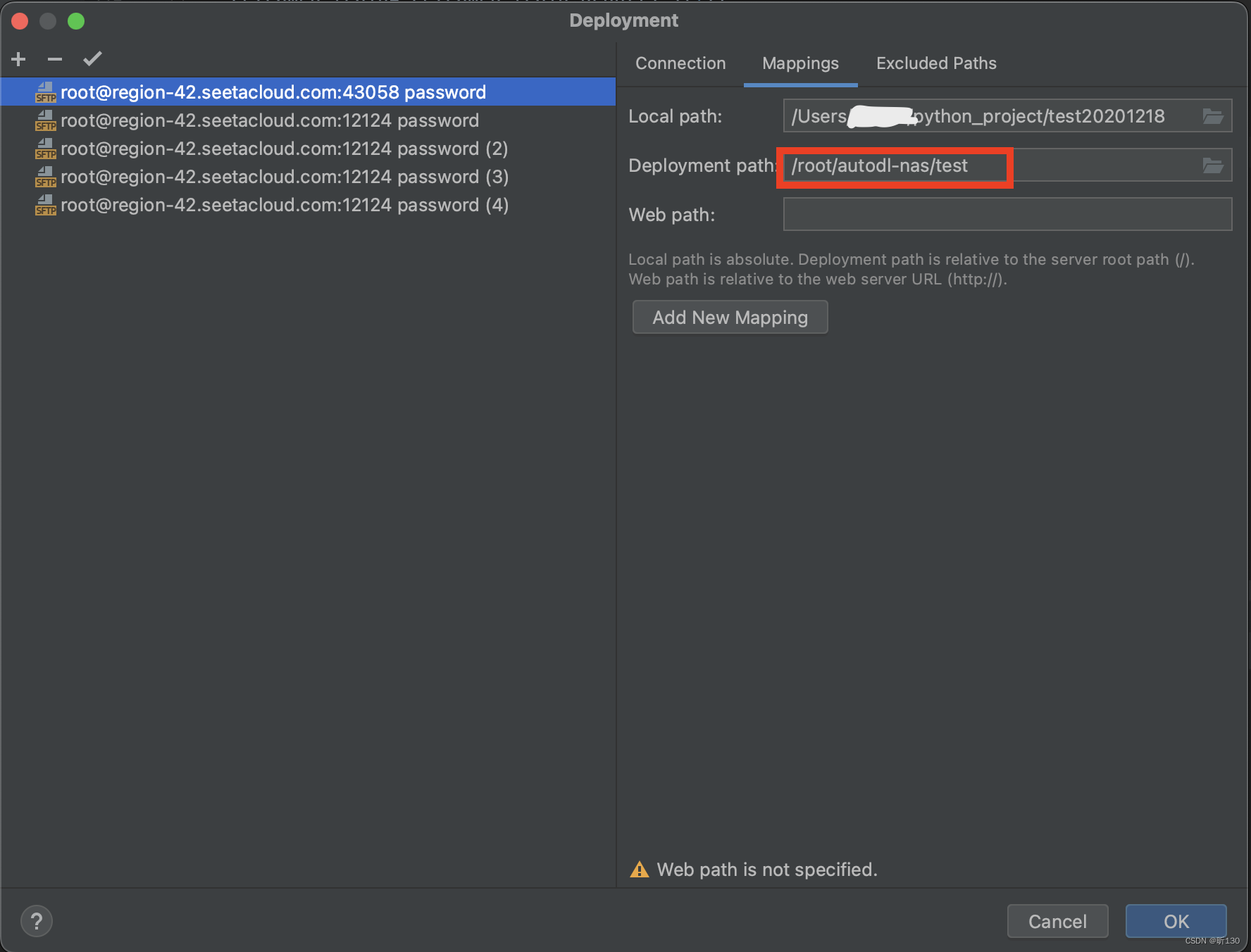Remove selected server using minus icon
1251x952 pixels.
(54, 59)
